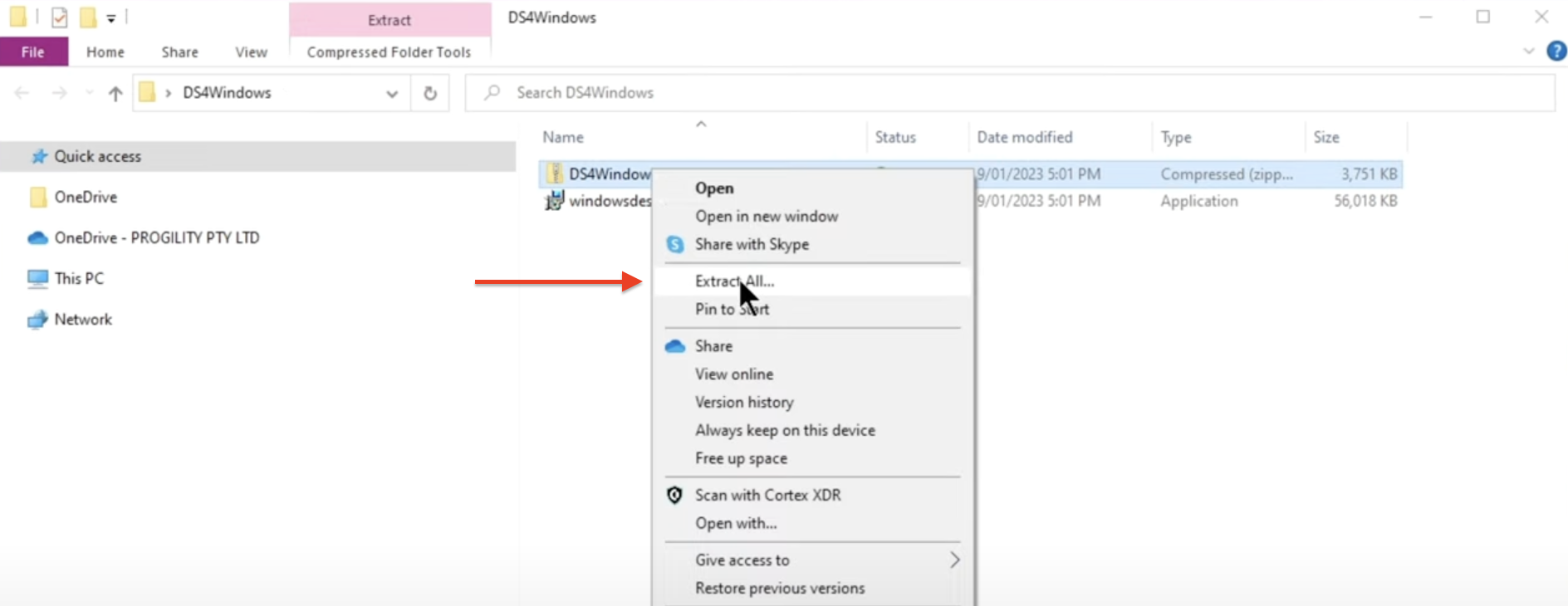Click the OneDrive cloud icon beside Share
The height and width of the screenshot is (606, 1568).
tap(675, 345)
